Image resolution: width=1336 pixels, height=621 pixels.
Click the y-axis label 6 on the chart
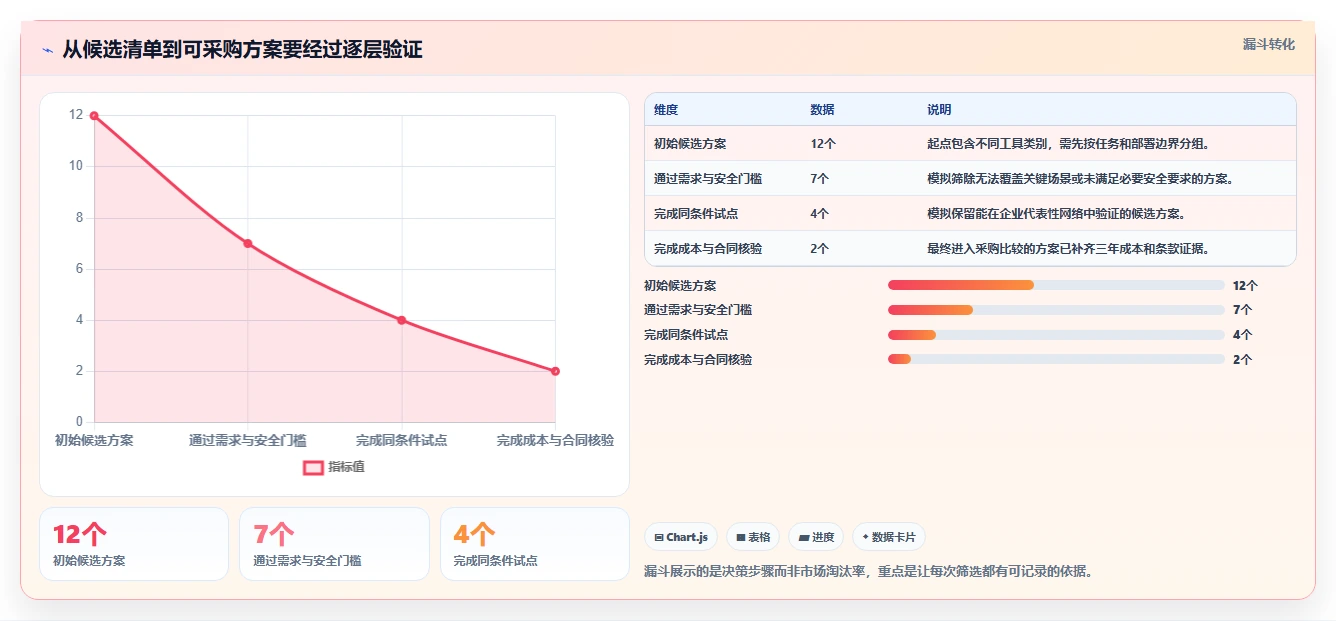pyautogui.click(x=79, y=269)
